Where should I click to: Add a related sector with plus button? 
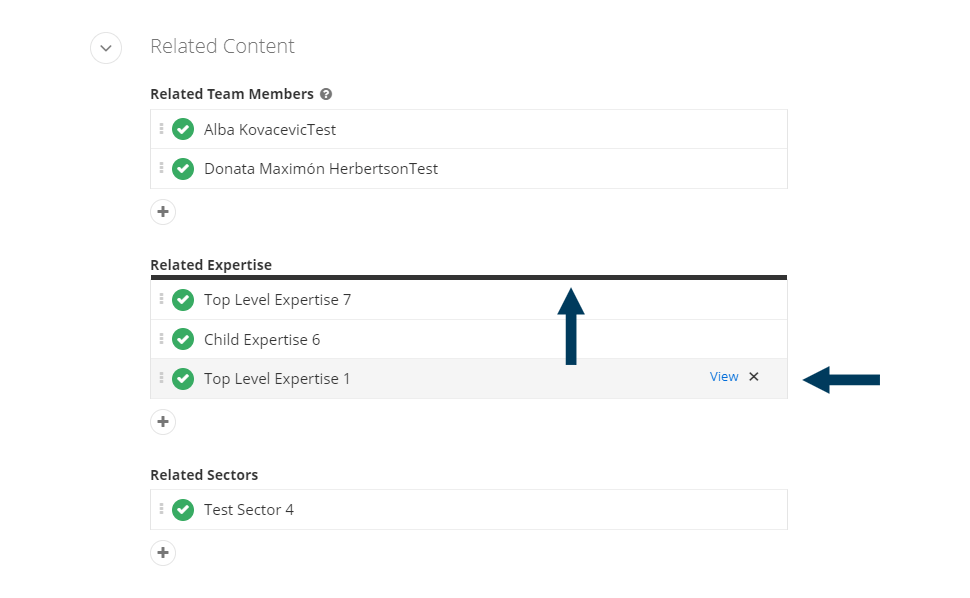(x=163, y=553)
